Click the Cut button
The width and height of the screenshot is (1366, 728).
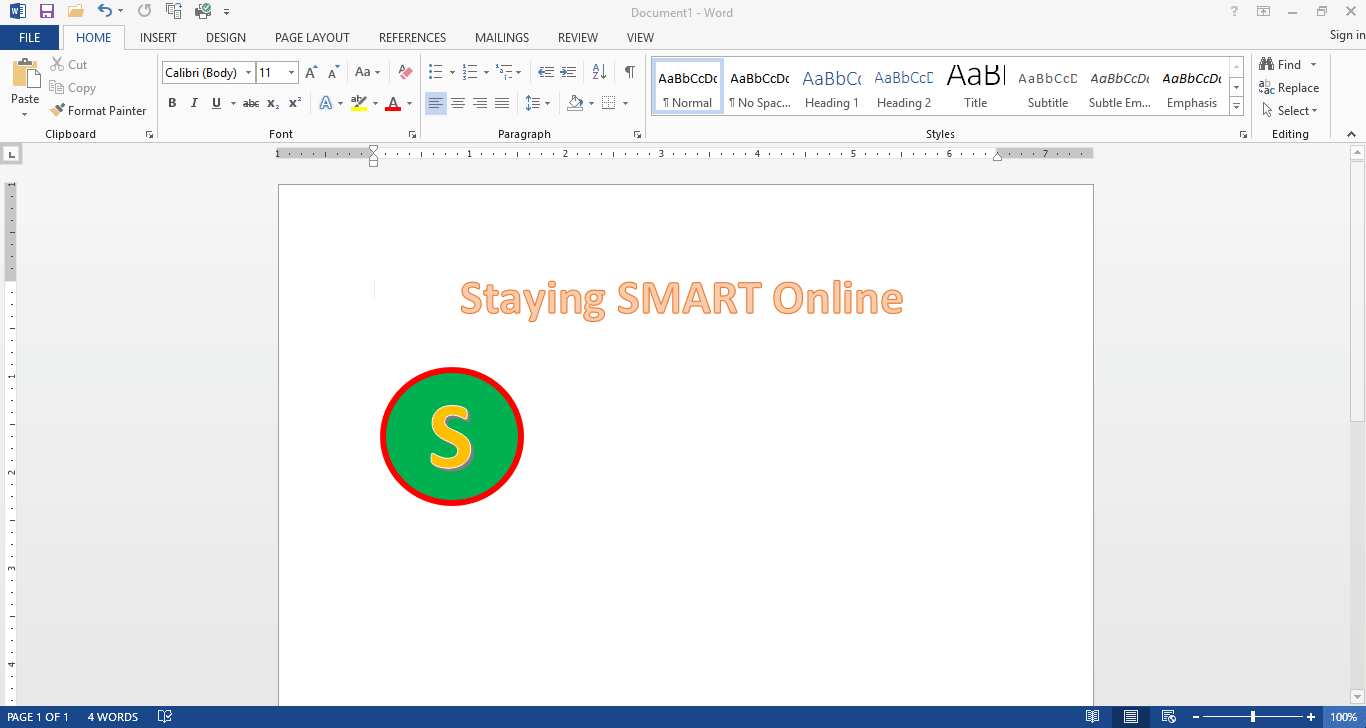(68, 65)
